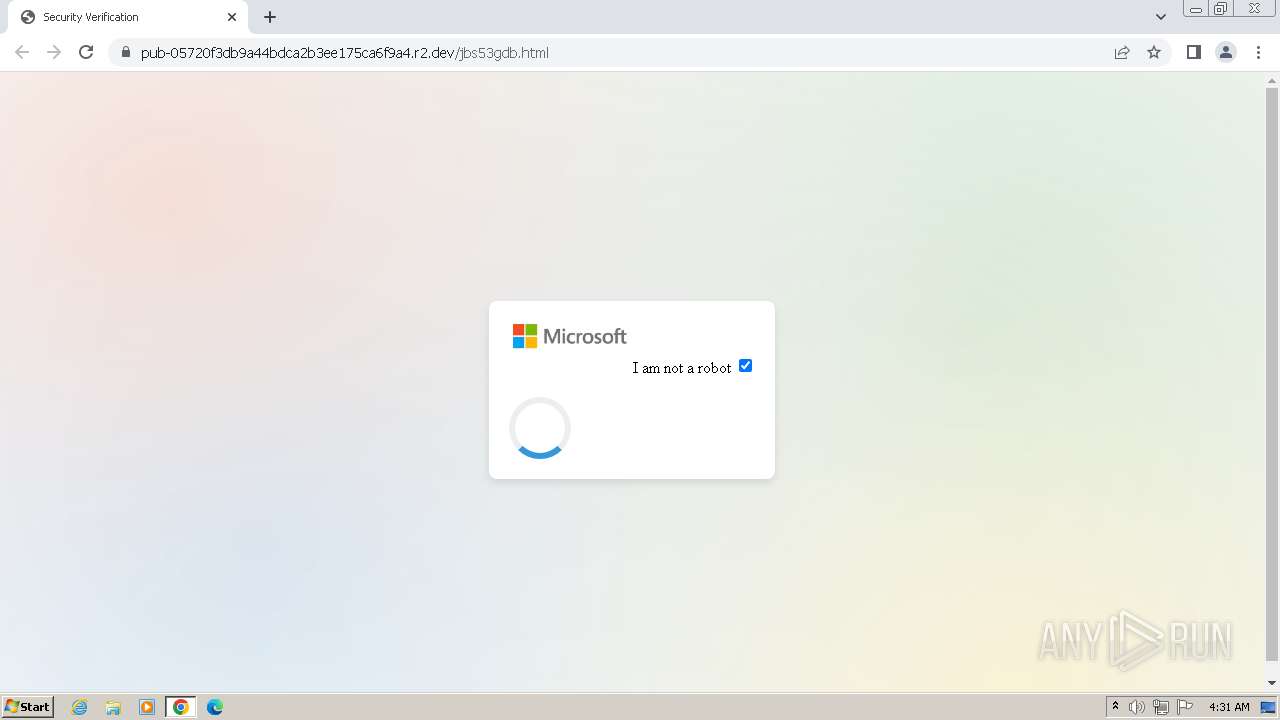Click the Show desktop button
The image size is (1280, 720).
(x=1269, y=707)
